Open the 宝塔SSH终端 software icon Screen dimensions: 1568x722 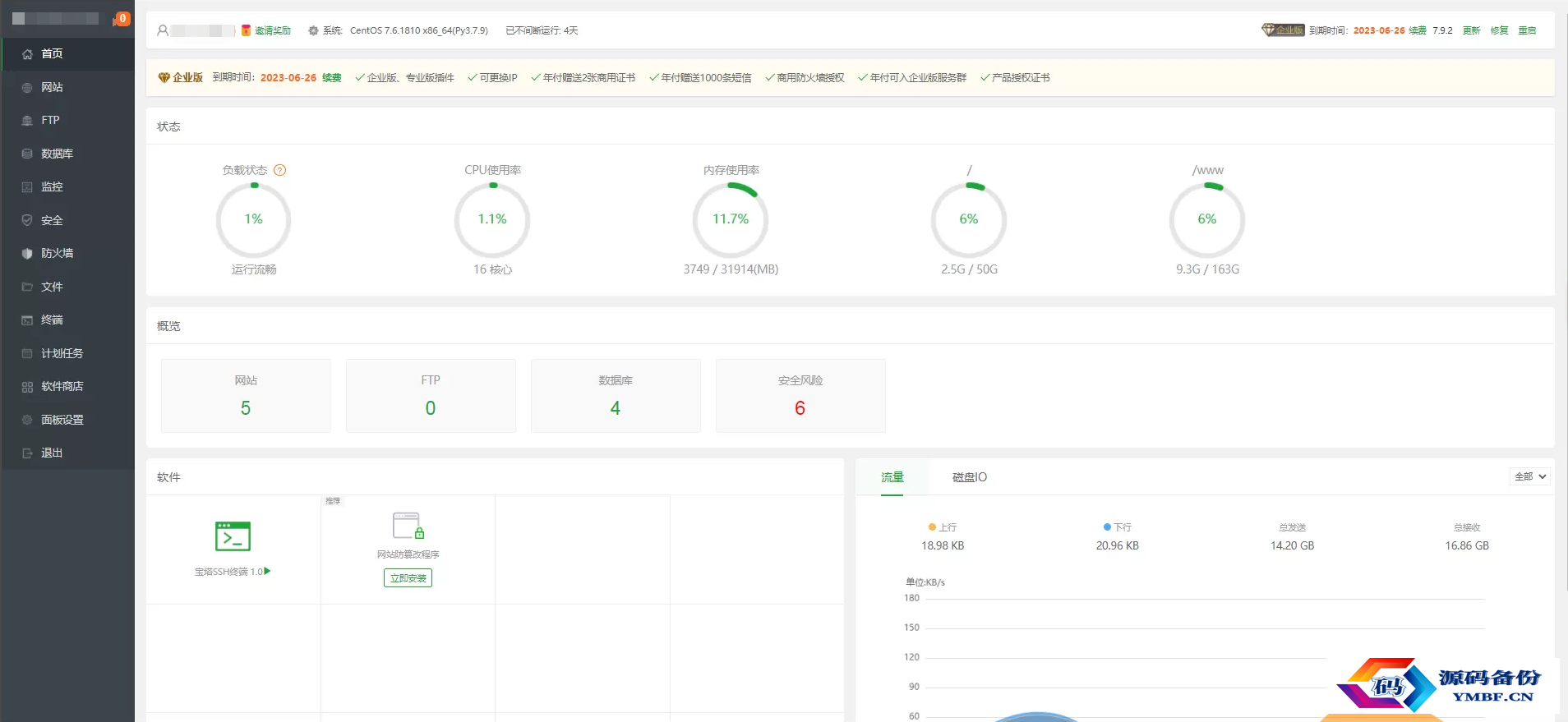[233, 536]
